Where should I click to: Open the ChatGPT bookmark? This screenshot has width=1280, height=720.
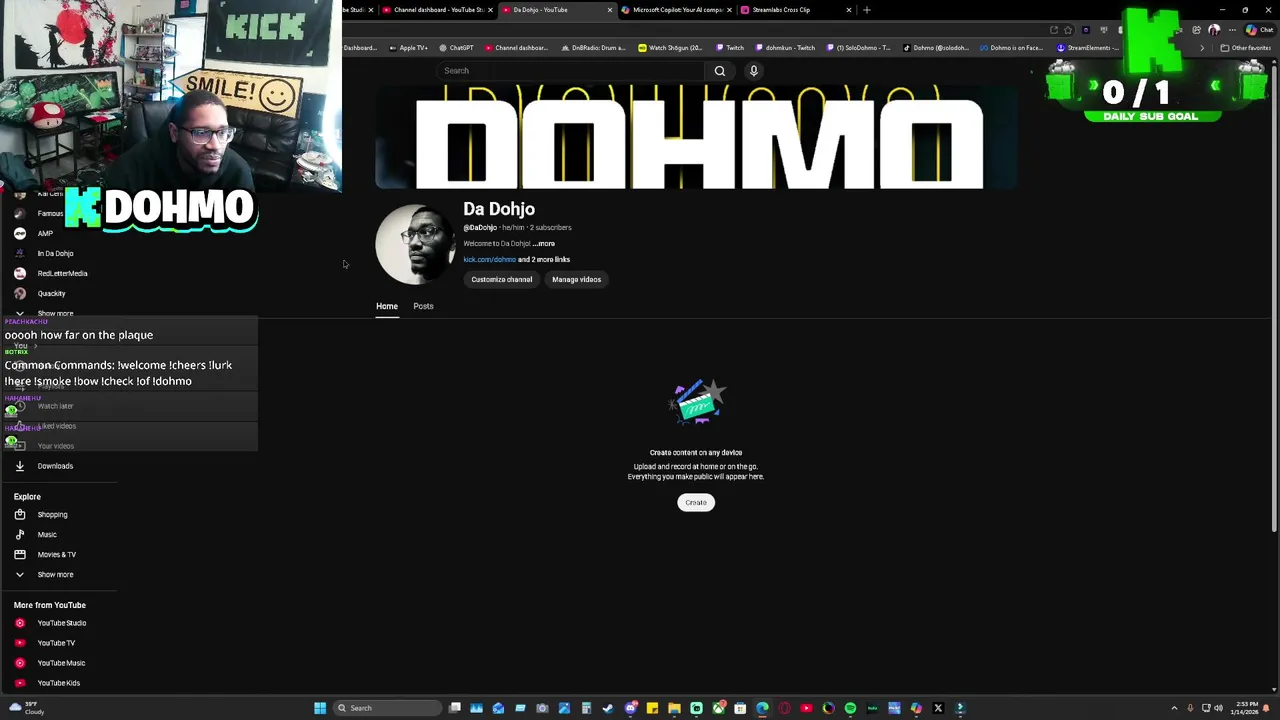pos(456,48)
